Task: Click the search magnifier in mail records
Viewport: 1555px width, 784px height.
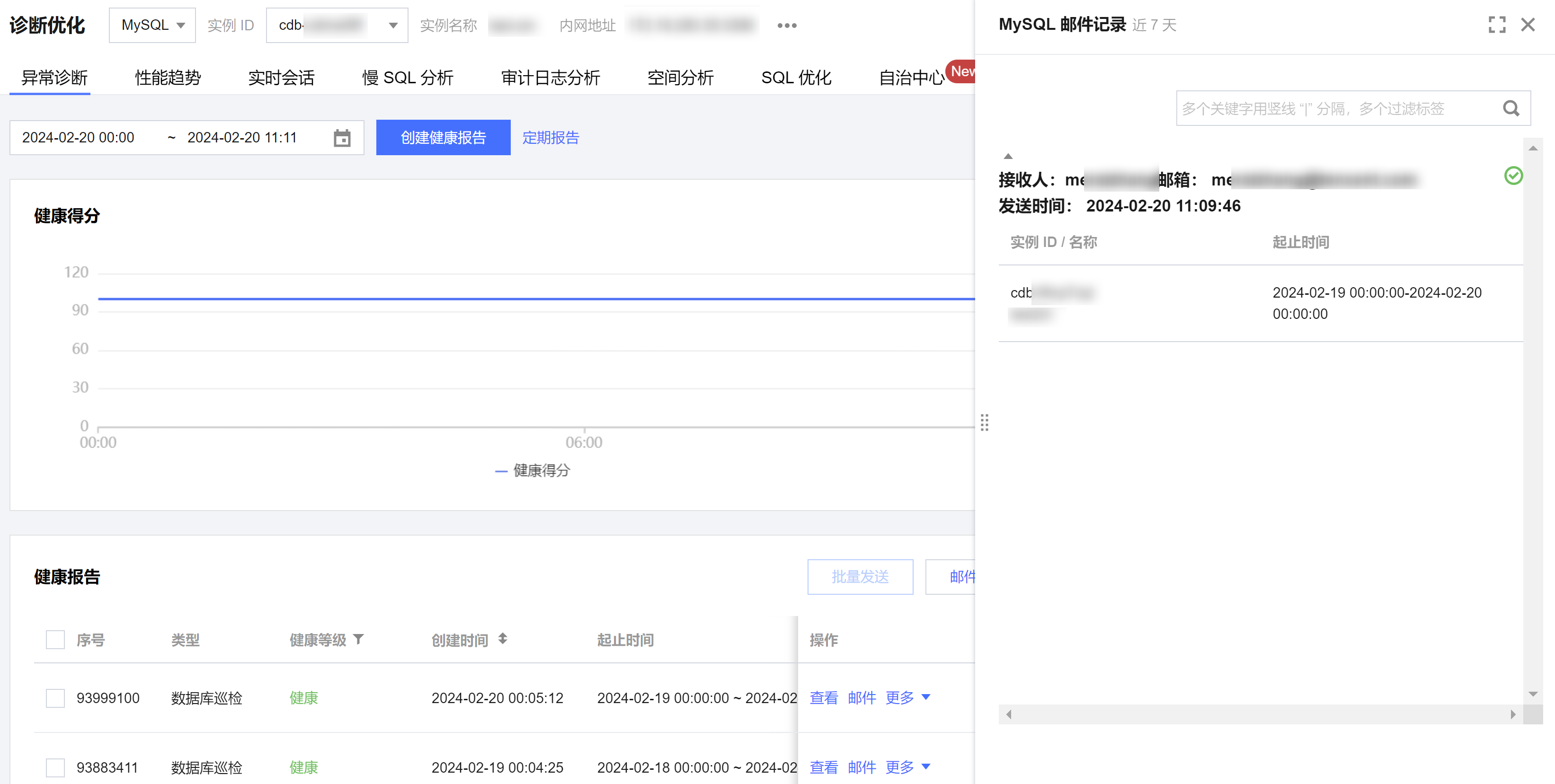Action: coord(1511,109)
